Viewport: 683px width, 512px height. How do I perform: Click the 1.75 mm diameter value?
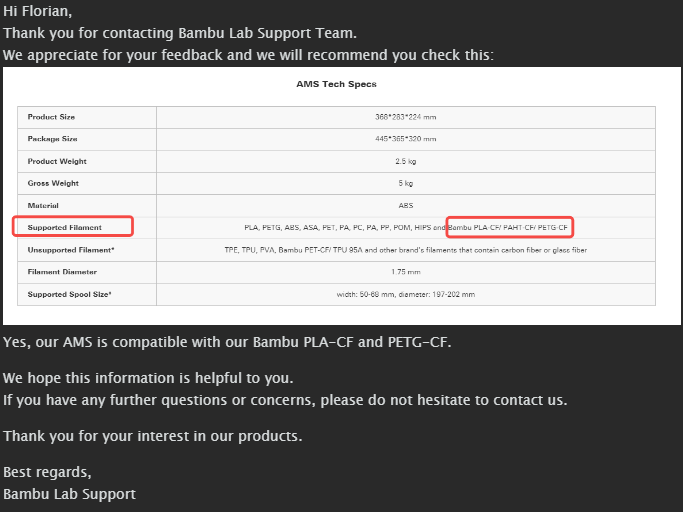pos(406,272)
